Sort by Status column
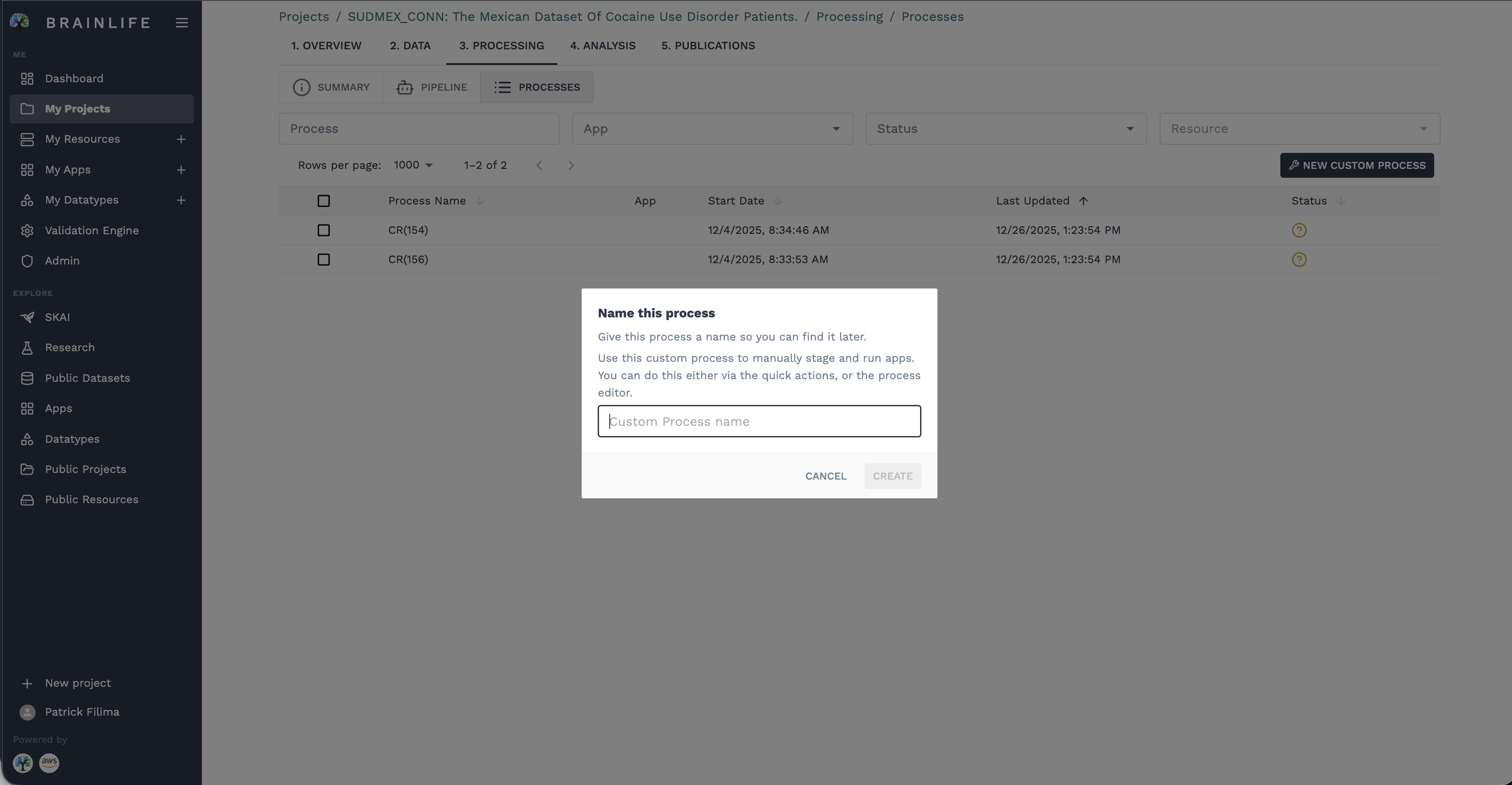The image size is (1512, 785). click(1318, 201)
